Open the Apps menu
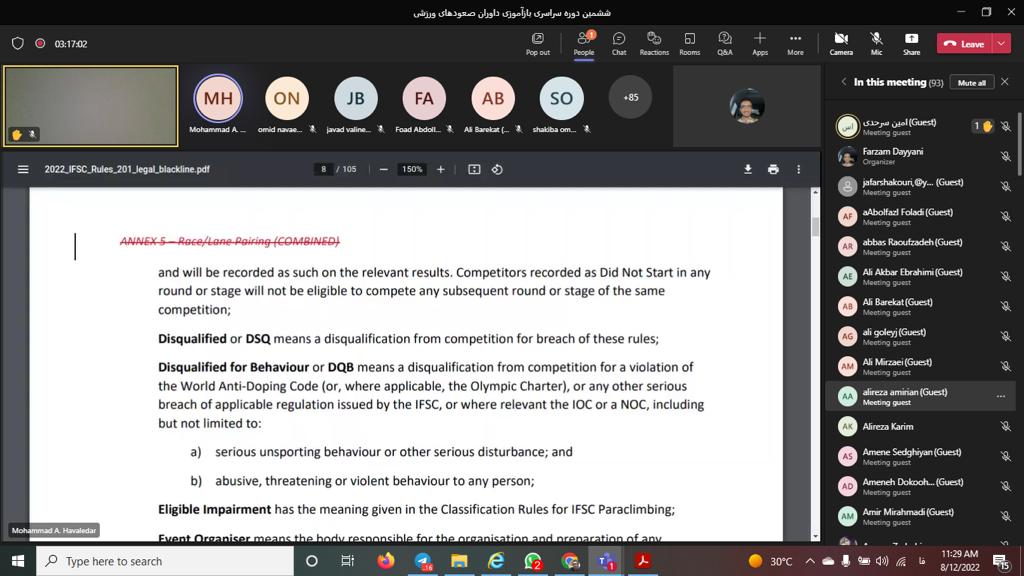Screen dimensions: 1024x576 (760, 43)
